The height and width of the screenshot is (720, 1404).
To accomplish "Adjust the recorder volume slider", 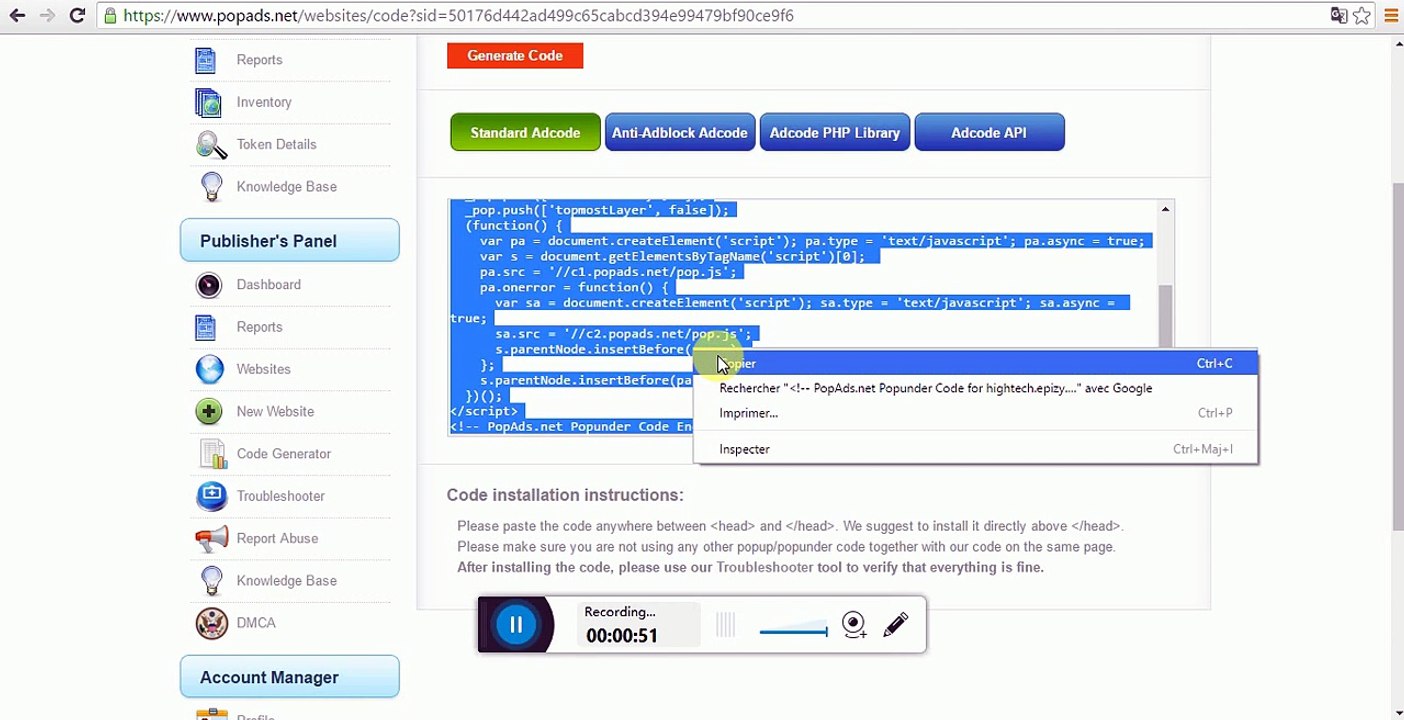I will coord(793,631).
